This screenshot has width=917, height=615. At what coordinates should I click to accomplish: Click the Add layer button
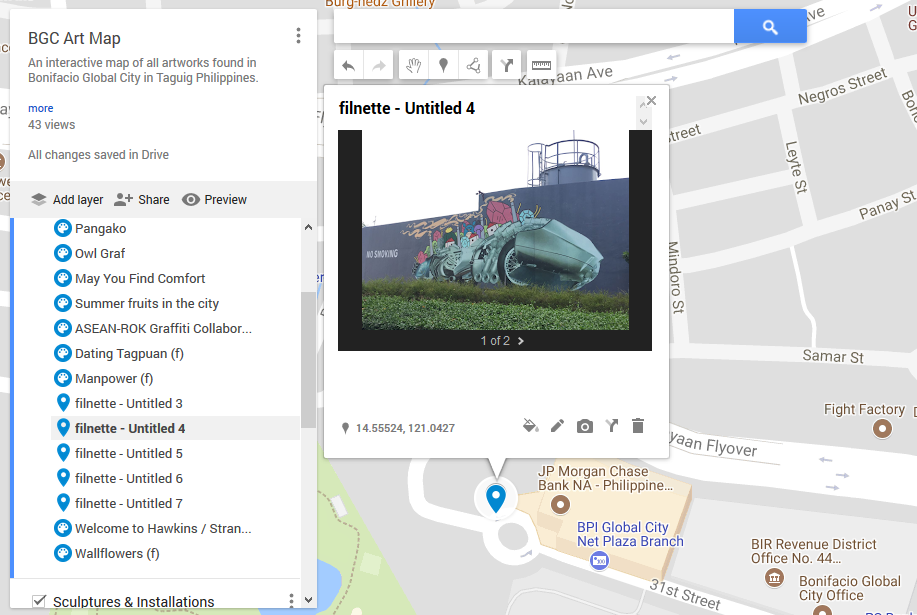[67, 200]
